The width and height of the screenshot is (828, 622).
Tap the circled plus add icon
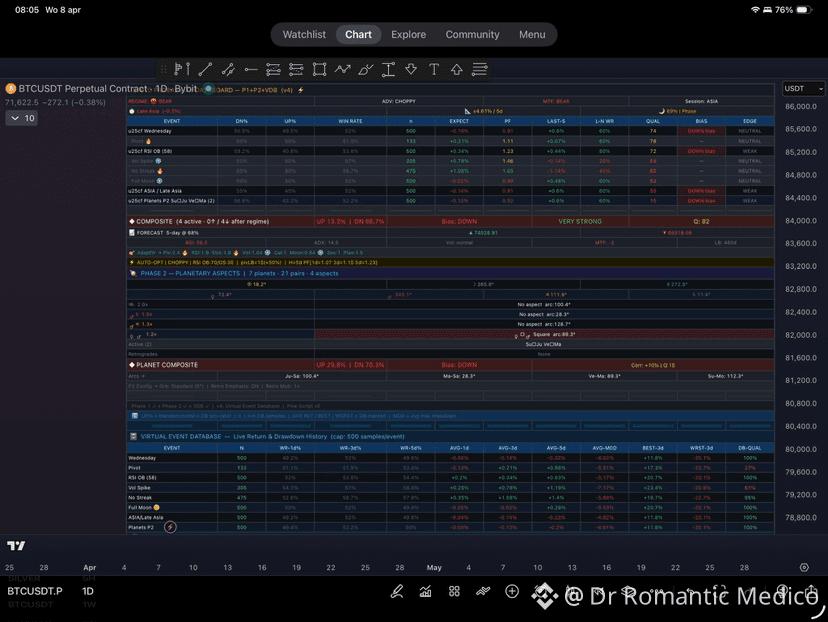(x=512, y=591)
